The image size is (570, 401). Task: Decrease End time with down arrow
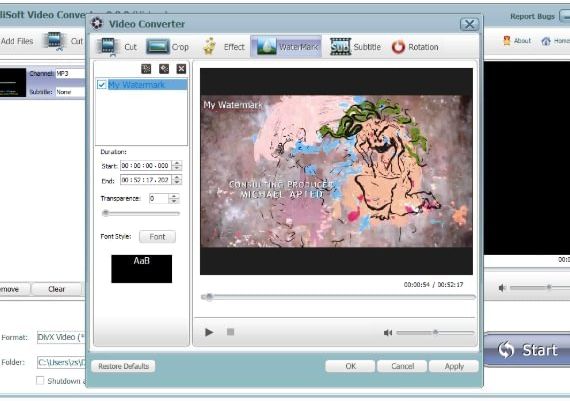(177, 183)
